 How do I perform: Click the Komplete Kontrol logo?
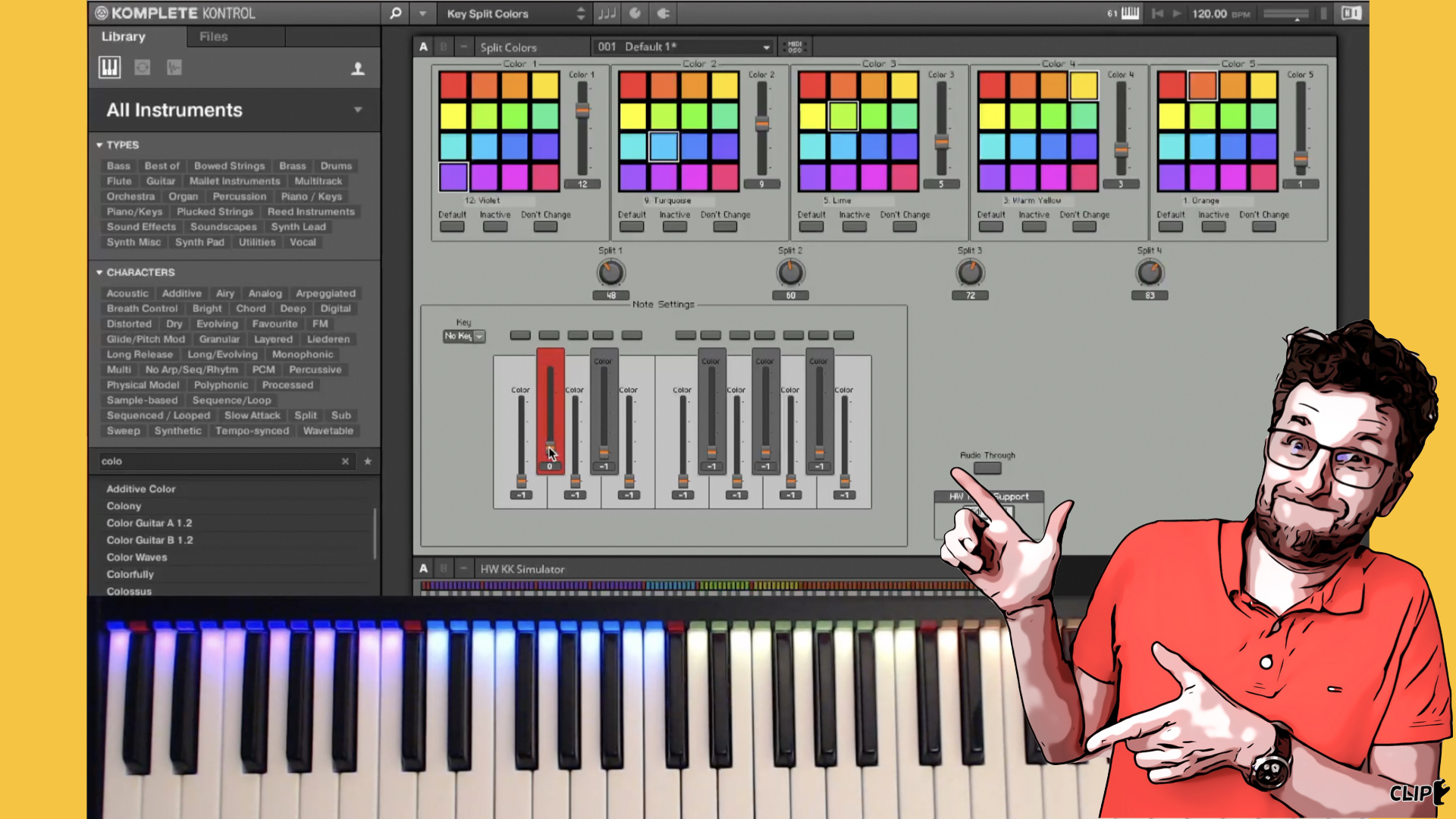175,13
